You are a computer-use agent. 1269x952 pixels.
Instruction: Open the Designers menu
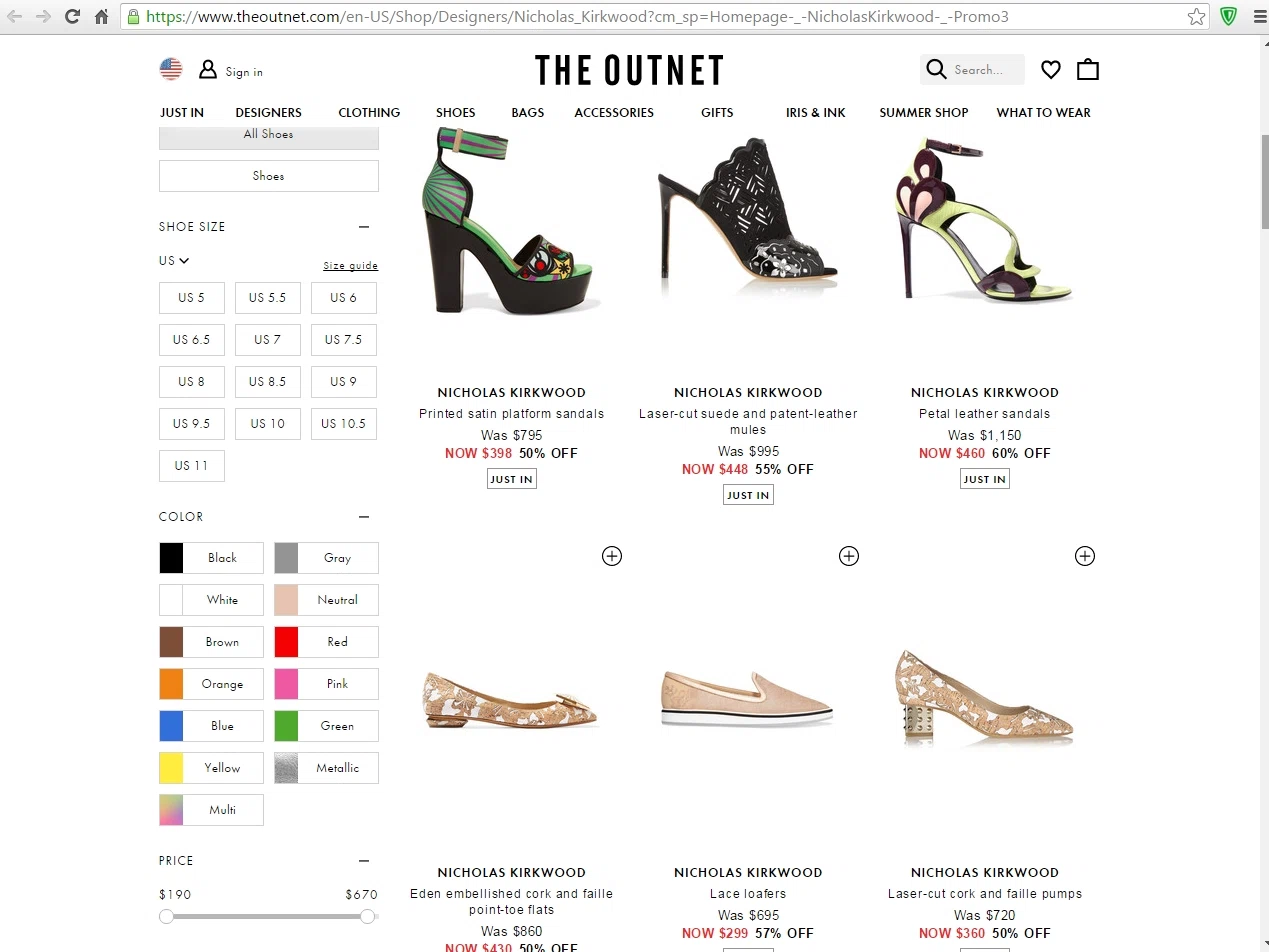coord(268,113)
